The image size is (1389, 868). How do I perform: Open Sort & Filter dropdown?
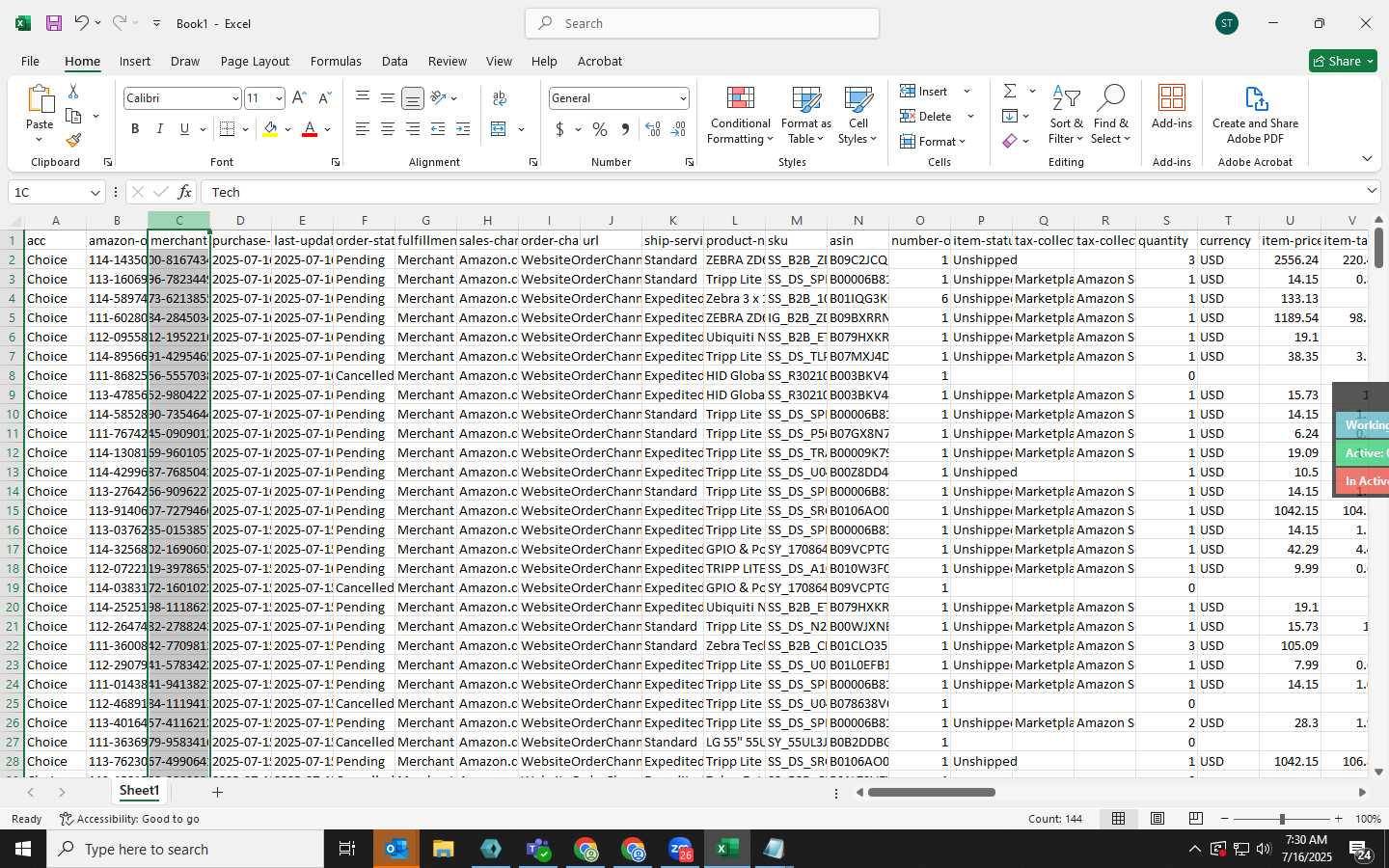(1066, 115)
